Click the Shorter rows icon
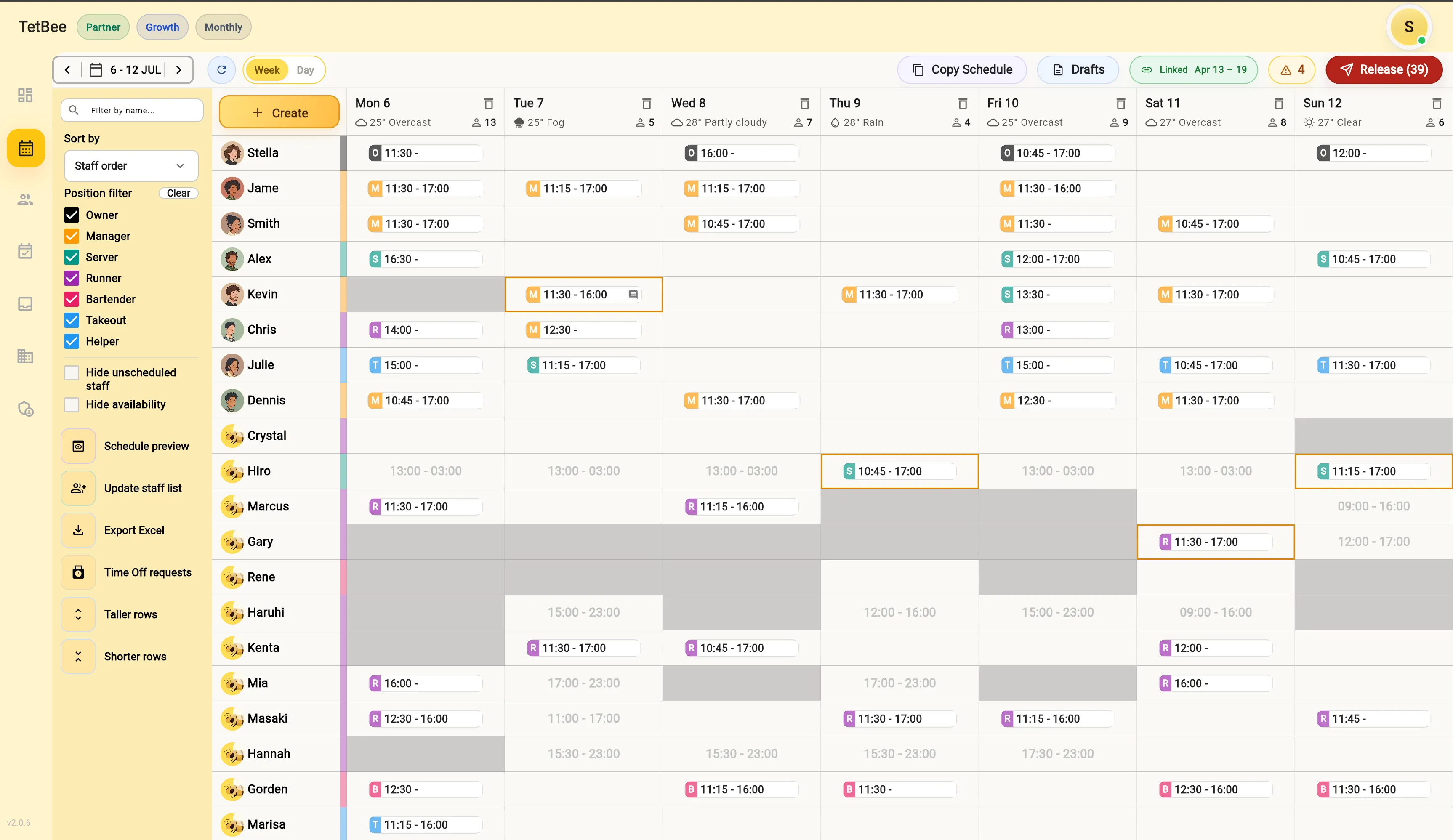The image size is (1453, 840). pos(78,657)
